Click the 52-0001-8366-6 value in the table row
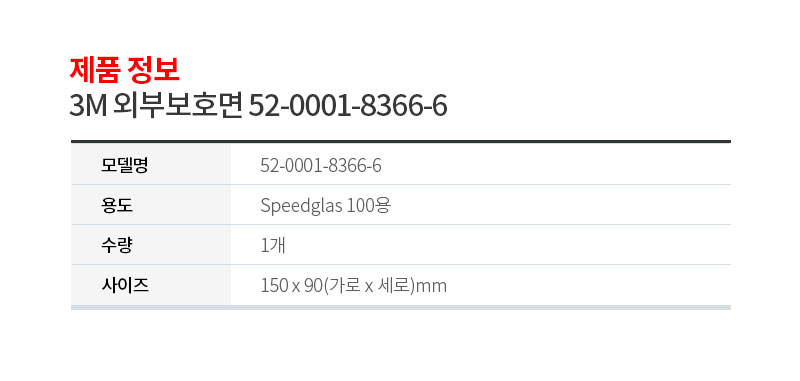This screenshot has width=800, height=381. click(321, 166)
